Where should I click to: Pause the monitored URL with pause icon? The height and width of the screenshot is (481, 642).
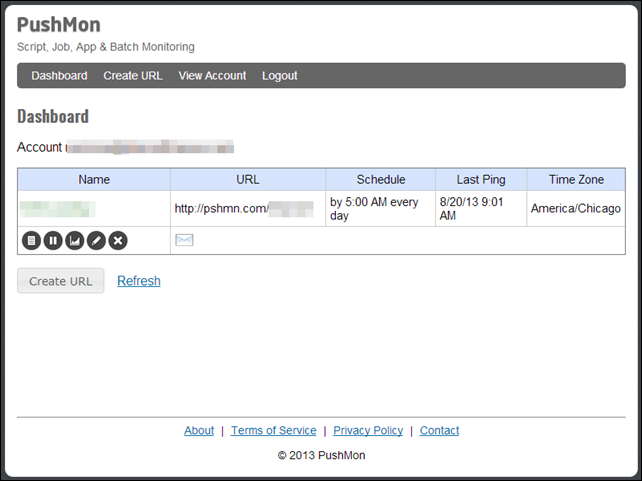pos(53,240)
